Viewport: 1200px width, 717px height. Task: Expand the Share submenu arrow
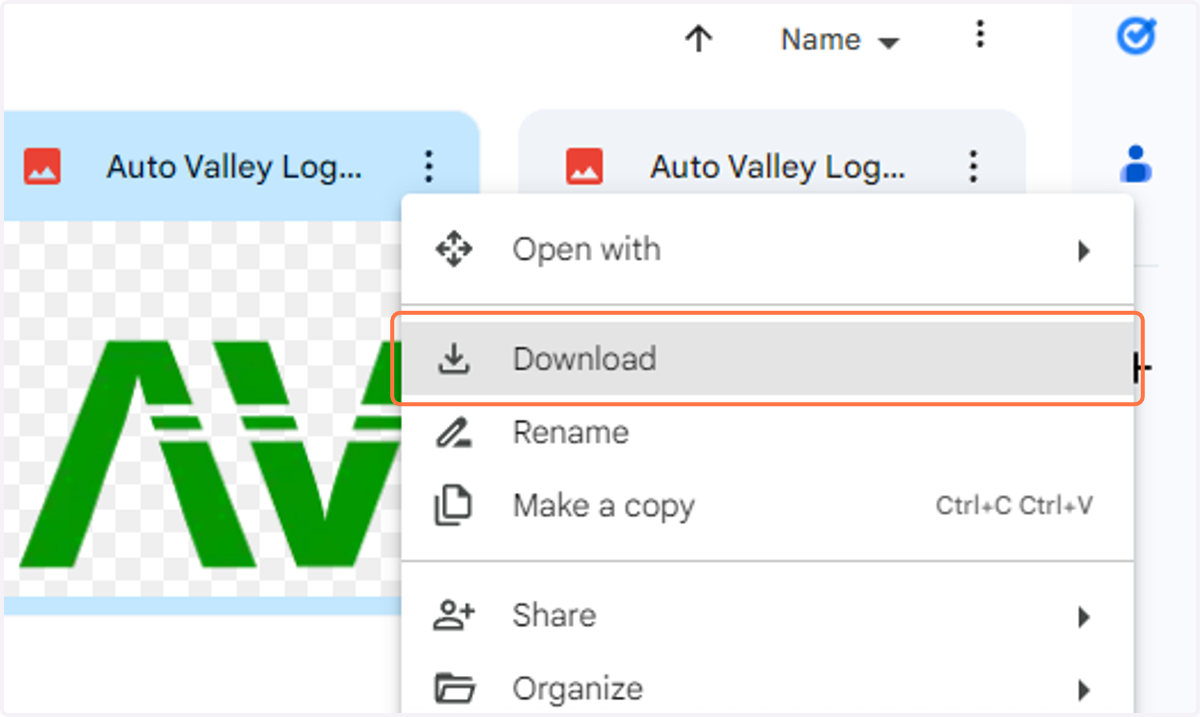click(1083, 617)
